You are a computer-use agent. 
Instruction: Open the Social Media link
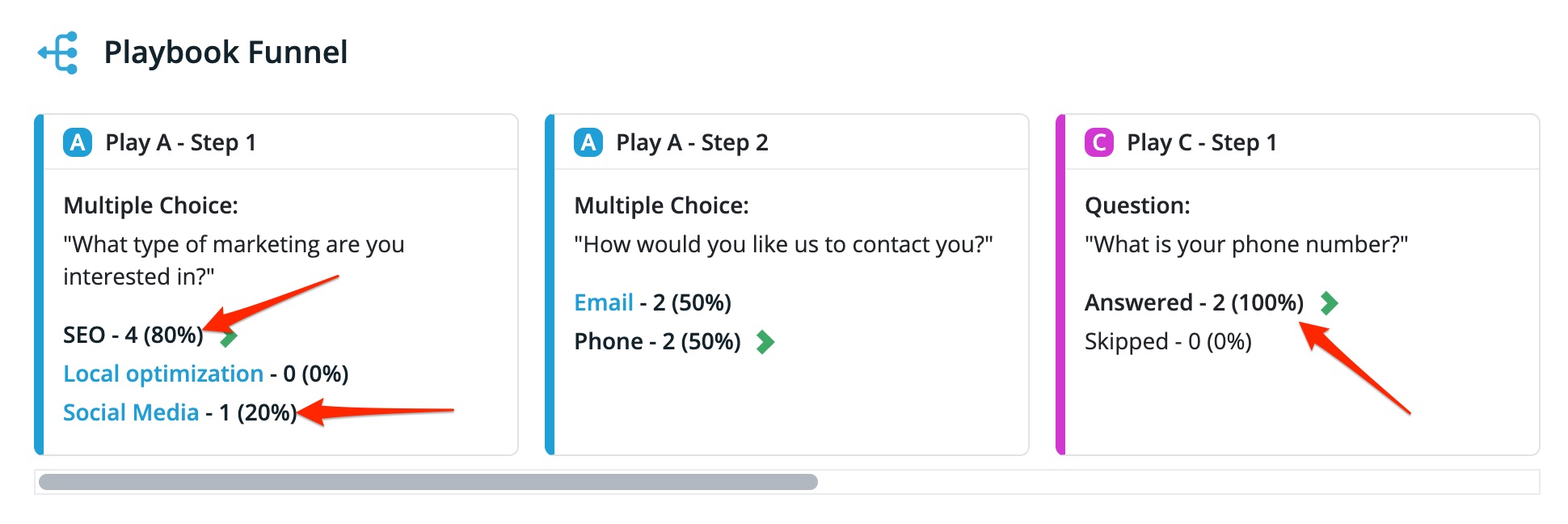pos(131,412)
